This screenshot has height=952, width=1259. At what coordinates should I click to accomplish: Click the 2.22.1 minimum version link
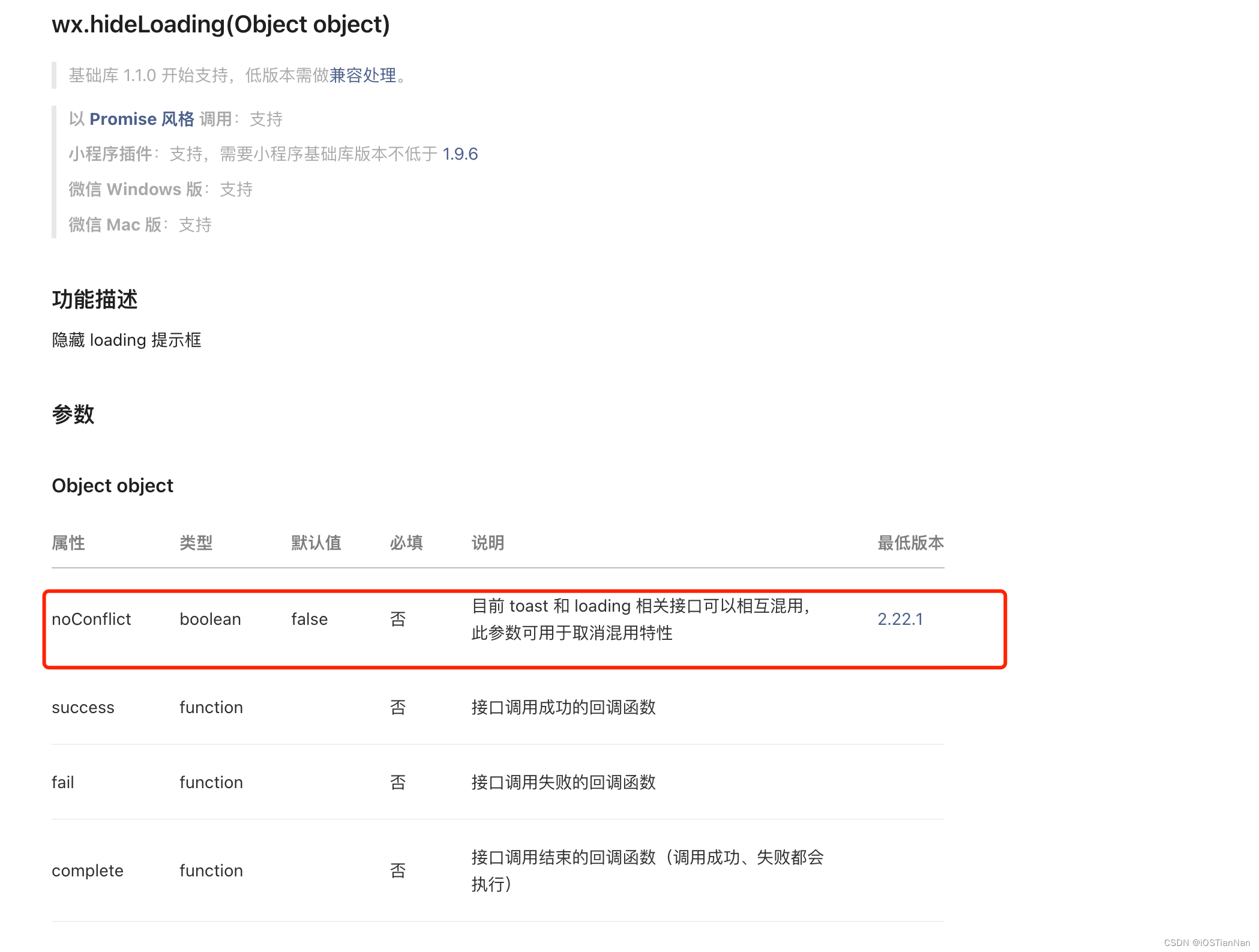900,619
